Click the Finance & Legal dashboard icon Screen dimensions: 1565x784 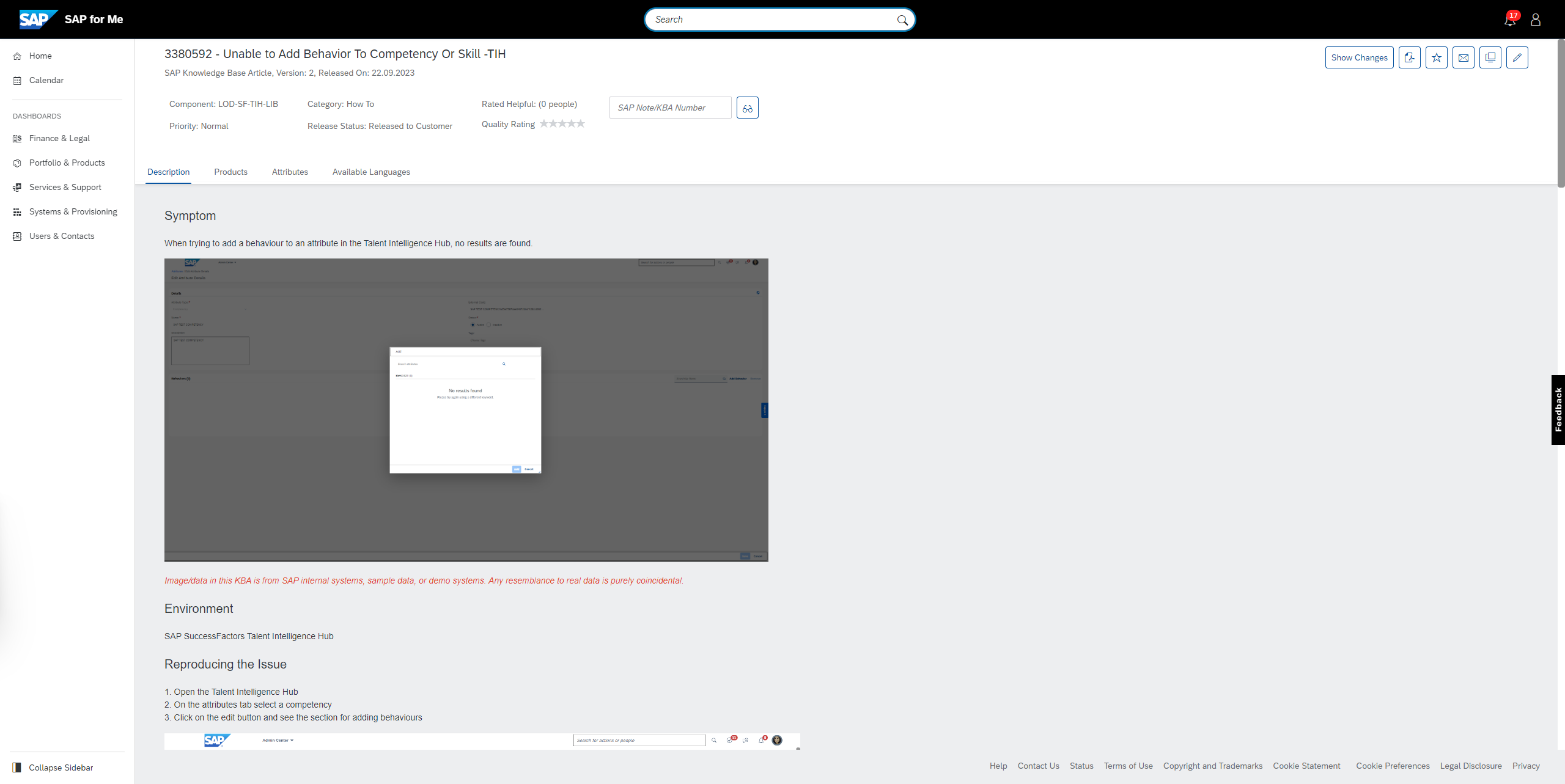(17, 138)
